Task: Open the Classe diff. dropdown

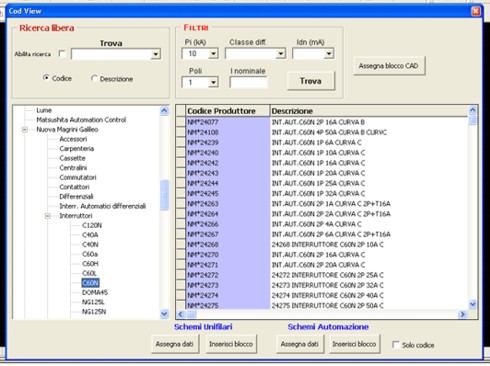Action: (x=281, y=53)
